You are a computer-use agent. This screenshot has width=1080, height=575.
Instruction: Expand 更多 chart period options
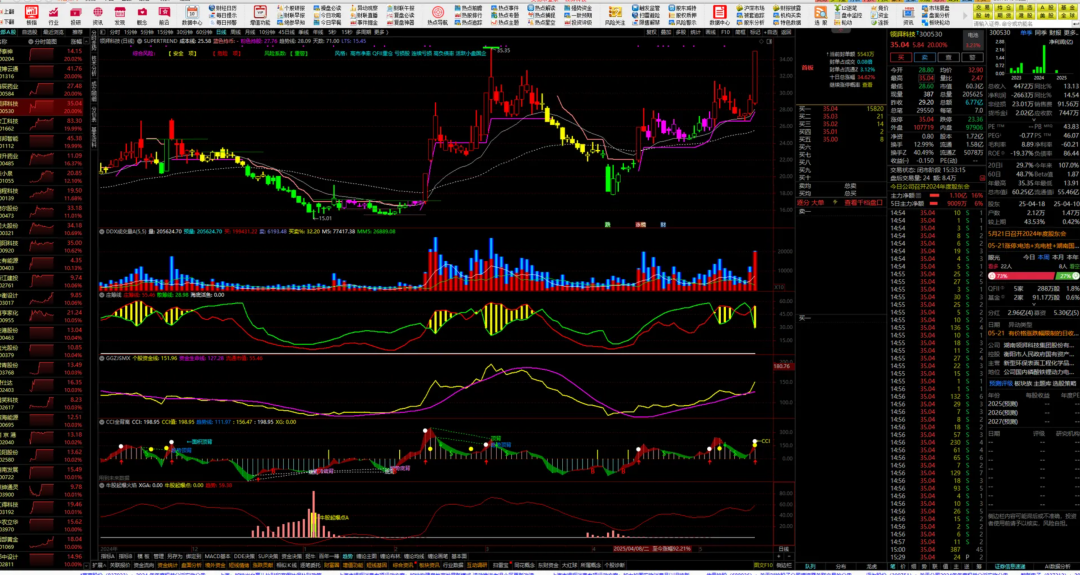click(x=381, y=32)
